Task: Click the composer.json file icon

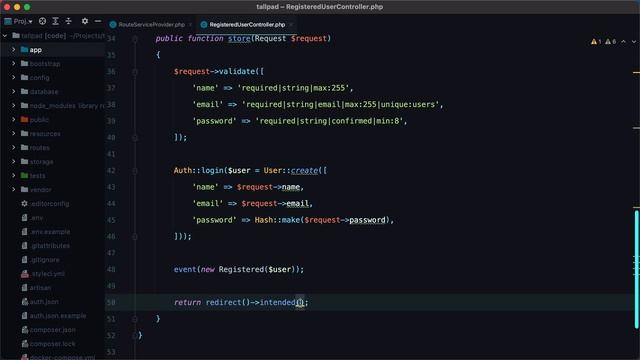Action: [24, 329]
